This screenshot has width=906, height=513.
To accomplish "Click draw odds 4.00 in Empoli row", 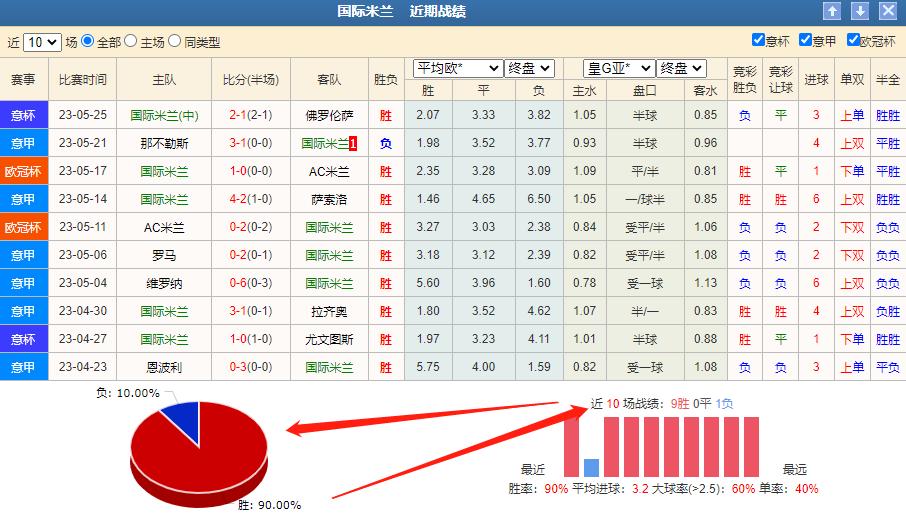I will pos(484,367).
